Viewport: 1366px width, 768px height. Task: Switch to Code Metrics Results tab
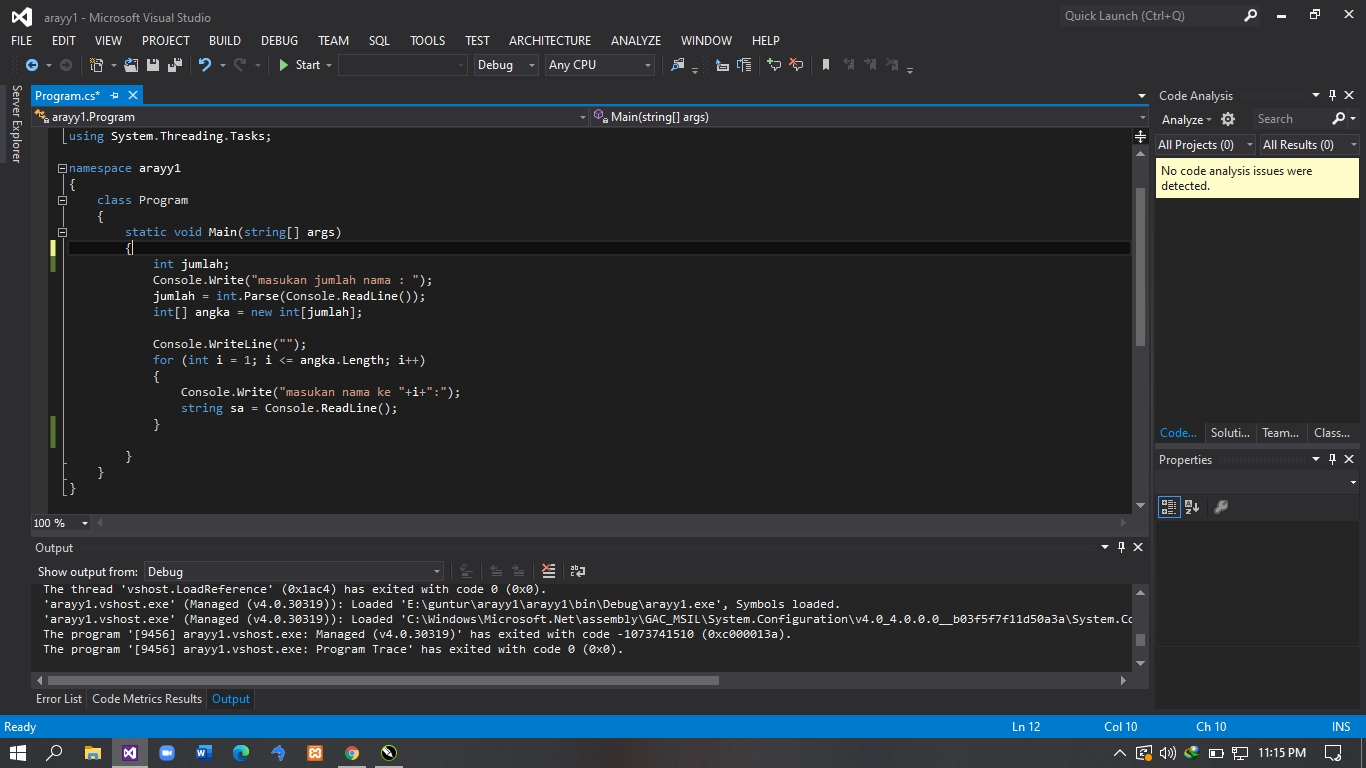(x=147, y=699)
